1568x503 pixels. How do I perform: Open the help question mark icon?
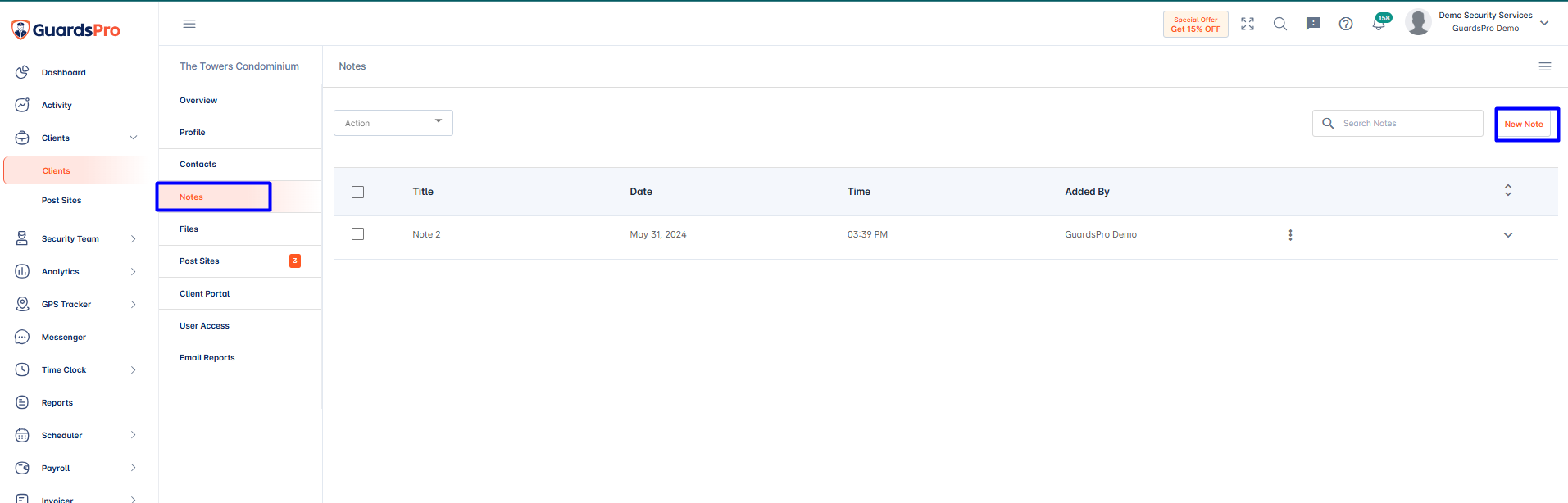tap(1345, 25)
